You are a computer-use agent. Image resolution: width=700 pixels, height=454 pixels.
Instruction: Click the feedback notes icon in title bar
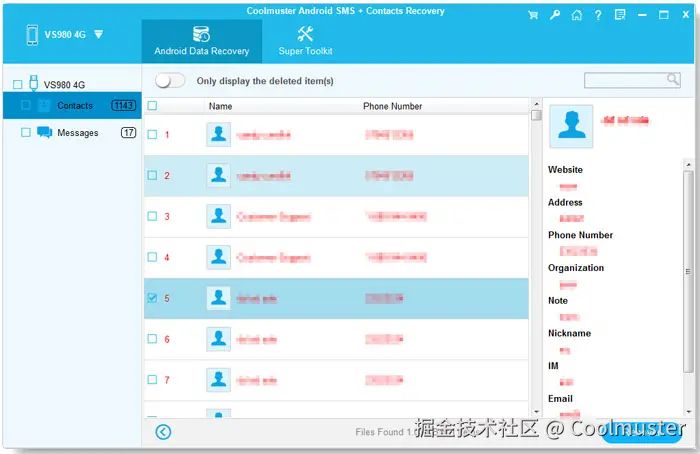click(x=620, y=15)
